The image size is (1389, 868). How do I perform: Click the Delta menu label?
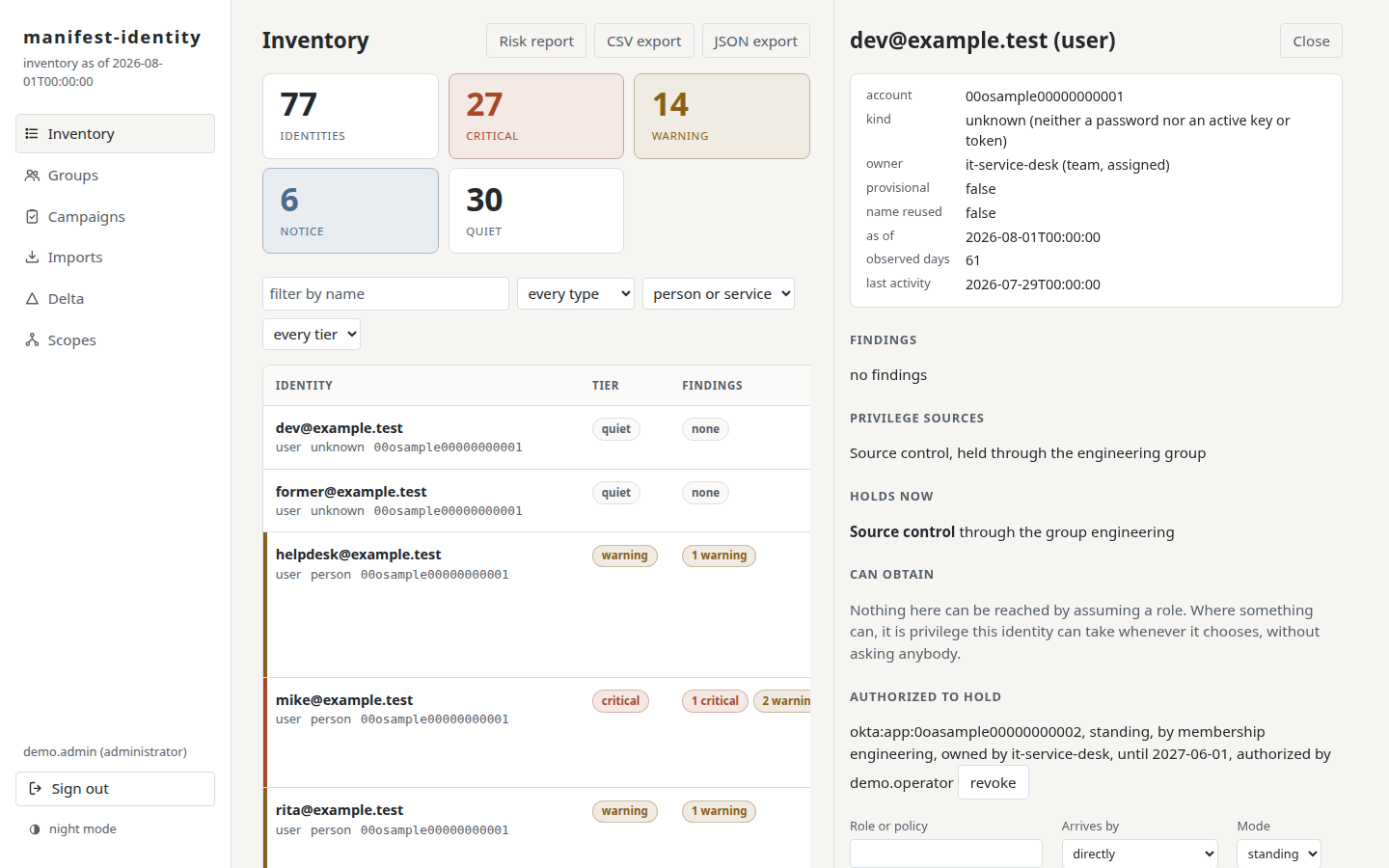click(66, 299)
